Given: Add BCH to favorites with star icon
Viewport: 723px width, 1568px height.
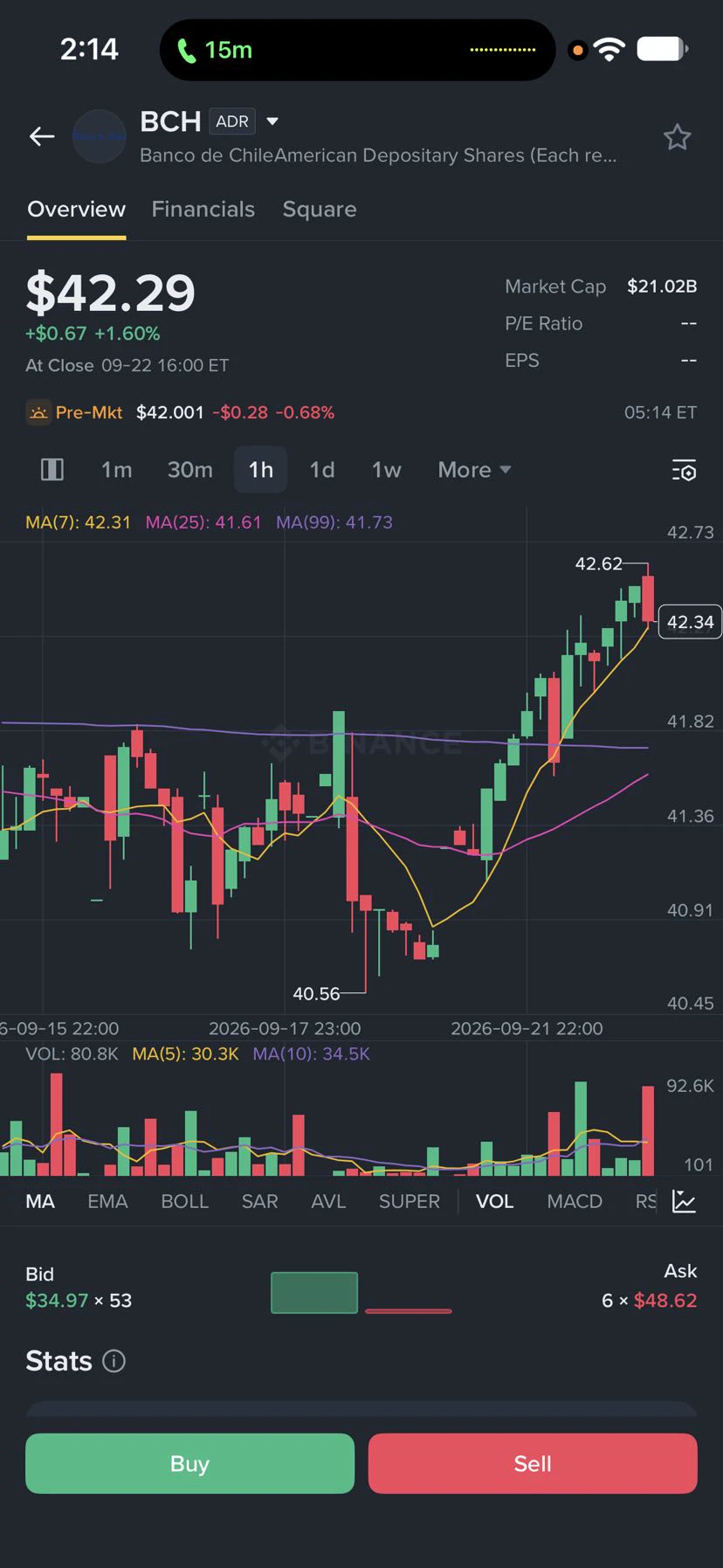Looking at the screenshot, I should tap(677, 137).
